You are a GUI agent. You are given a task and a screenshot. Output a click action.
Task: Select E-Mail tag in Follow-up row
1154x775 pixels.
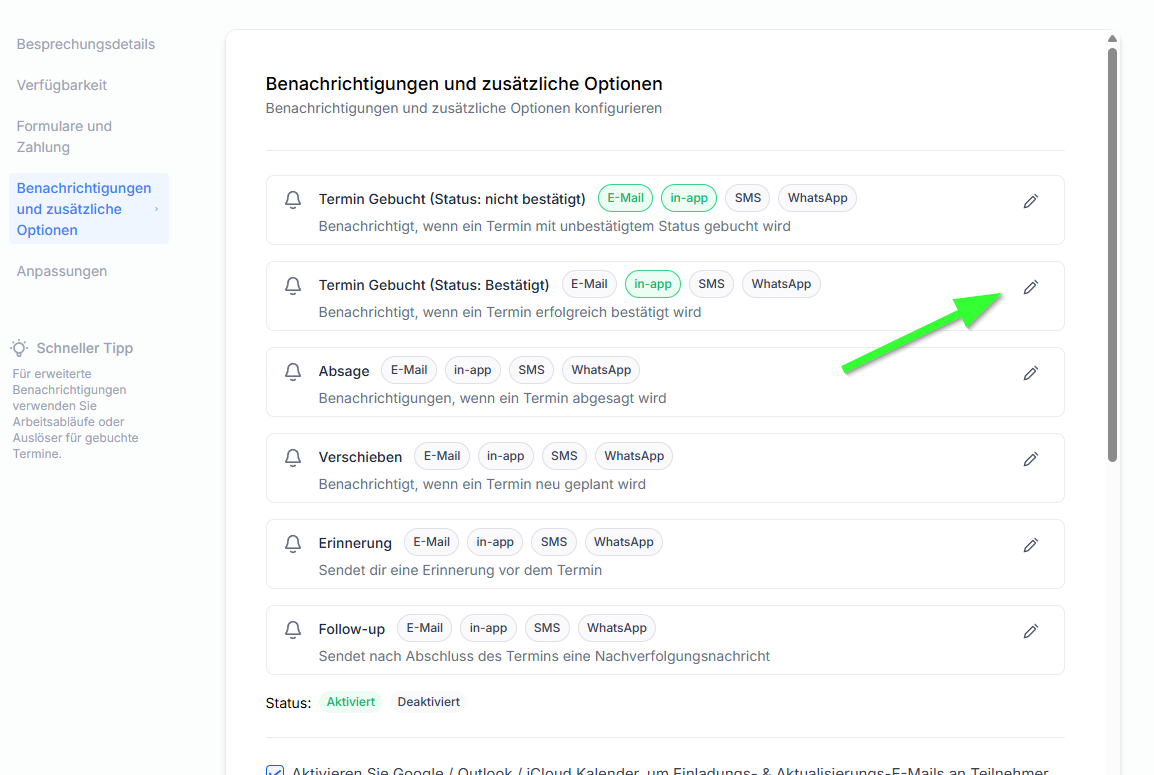coord(425,629)
